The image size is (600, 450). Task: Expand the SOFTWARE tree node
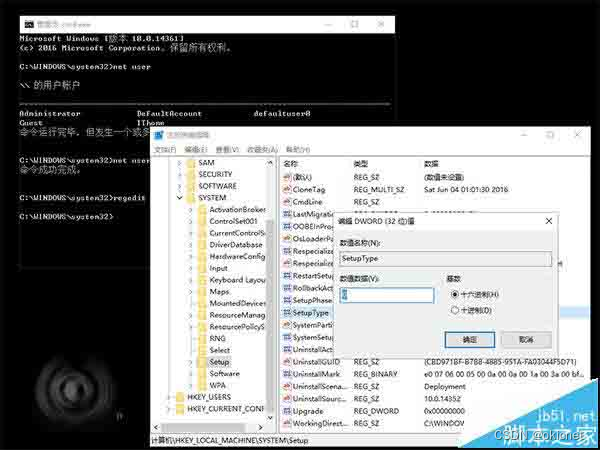(180, 186)
